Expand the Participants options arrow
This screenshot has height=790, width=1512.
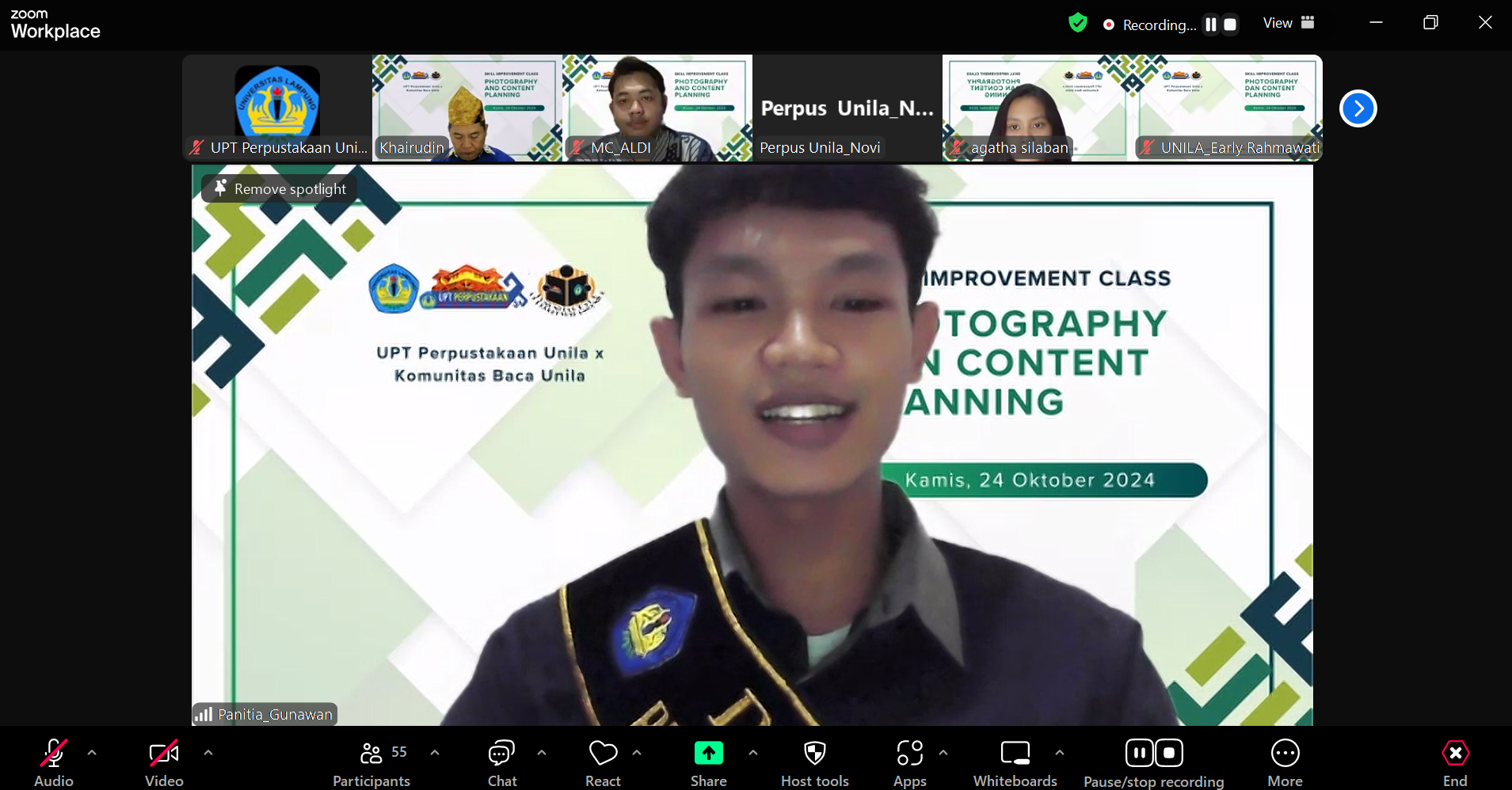[x=435, y=753]
